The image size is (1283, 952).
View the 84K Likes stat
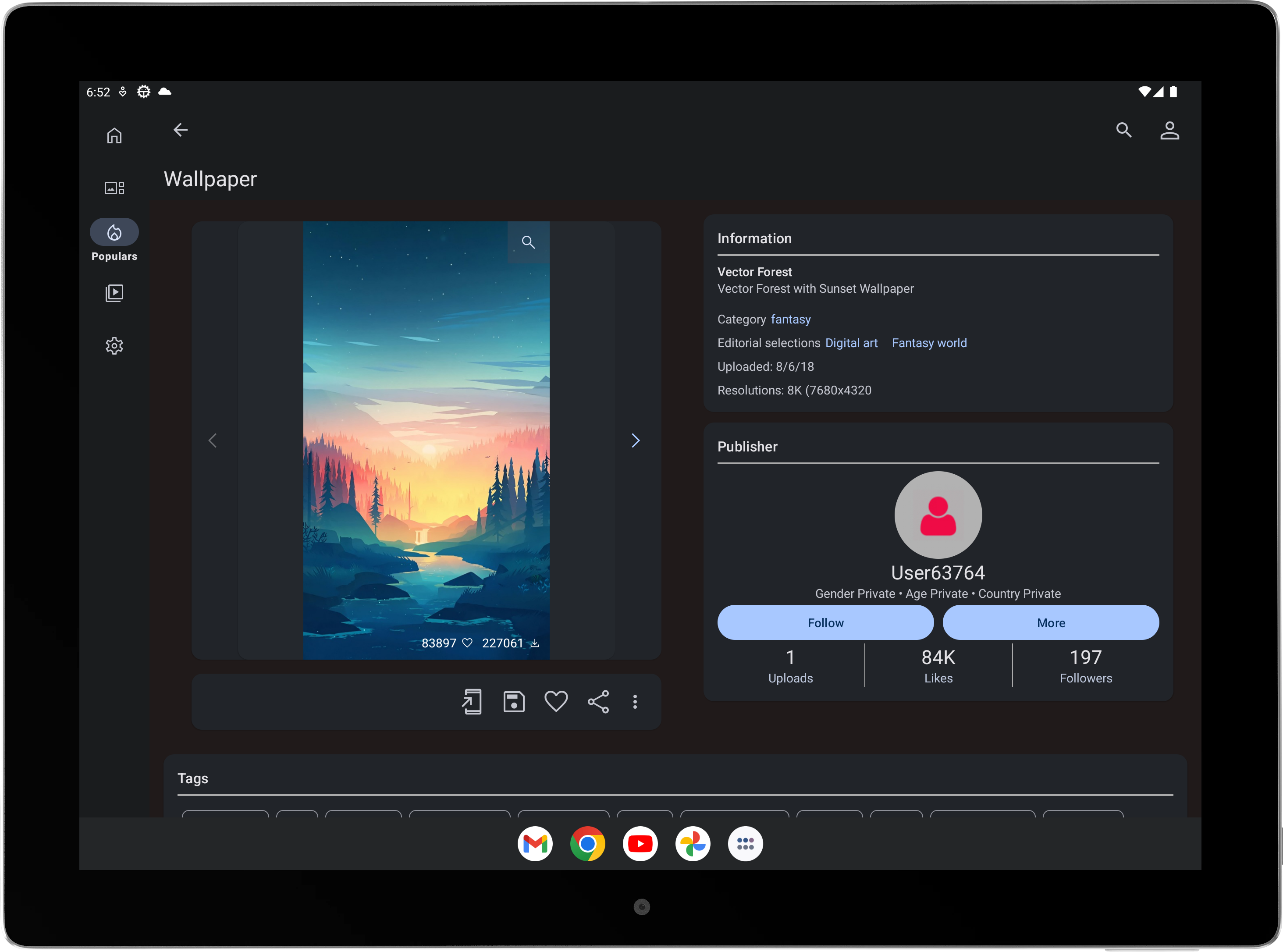coord(938,666)
